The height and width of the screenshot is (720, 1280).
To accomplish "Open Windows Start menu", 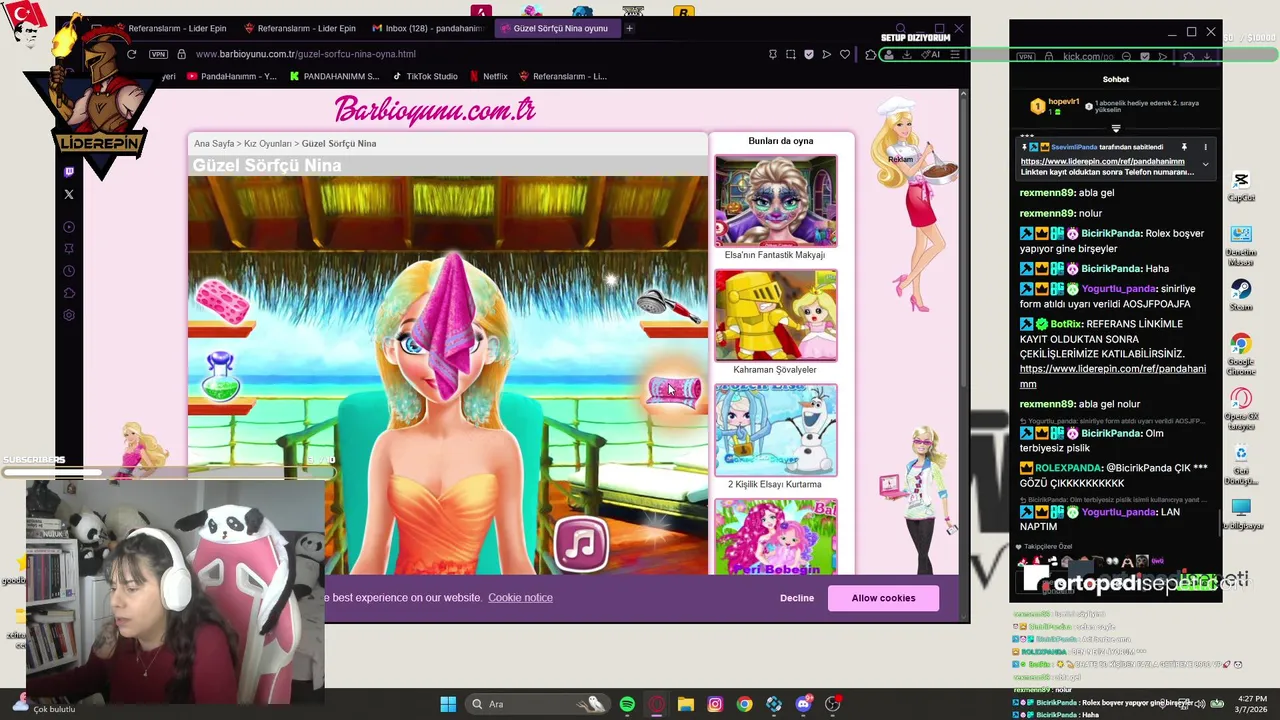I will point(448,704).
